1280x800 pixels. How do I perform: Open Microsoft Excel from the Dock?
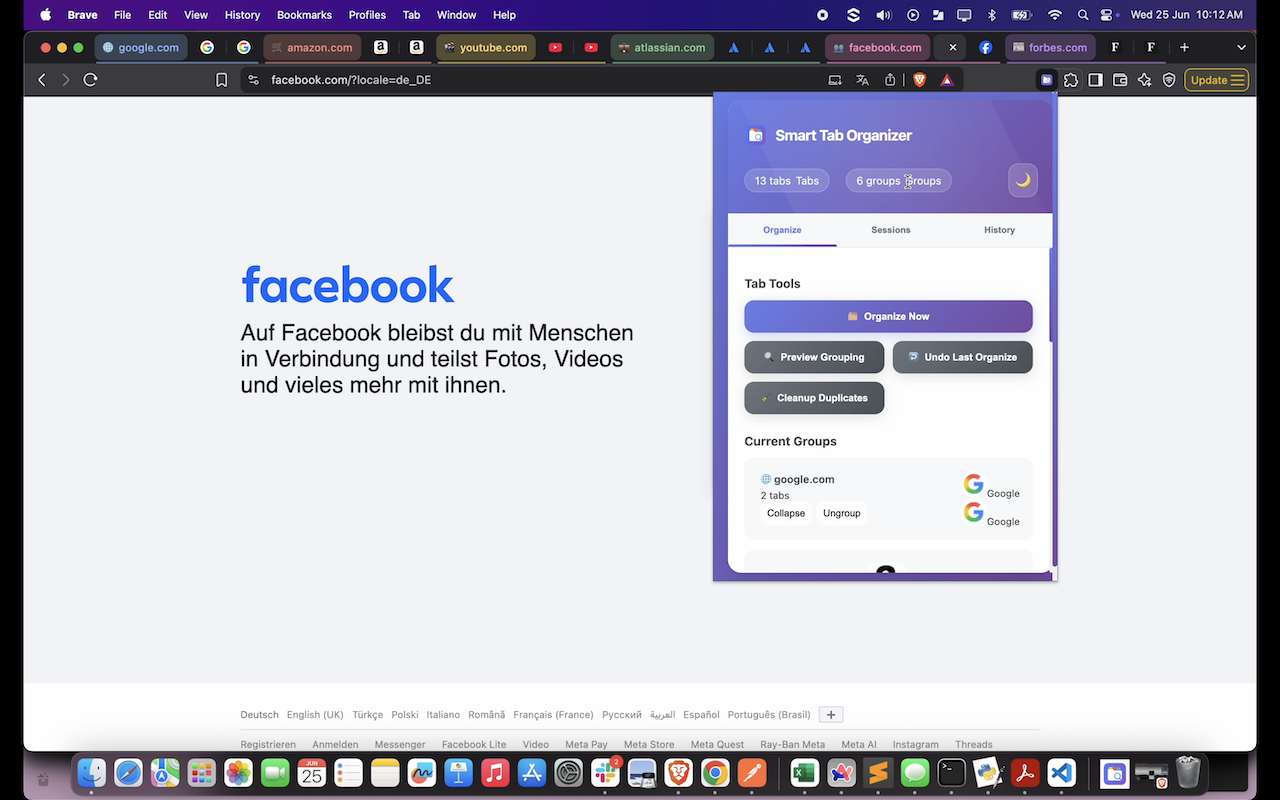point(805,773)
